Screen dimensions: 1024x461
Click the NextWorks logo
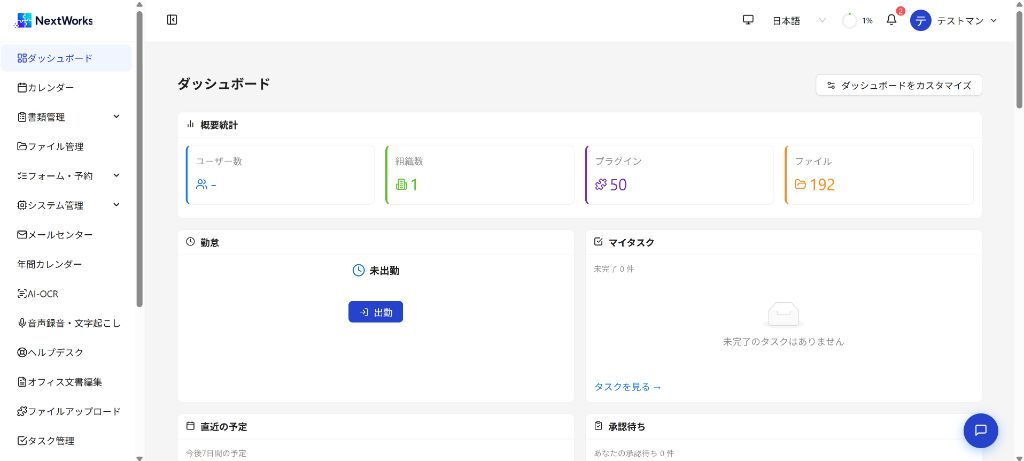point(54,20)
